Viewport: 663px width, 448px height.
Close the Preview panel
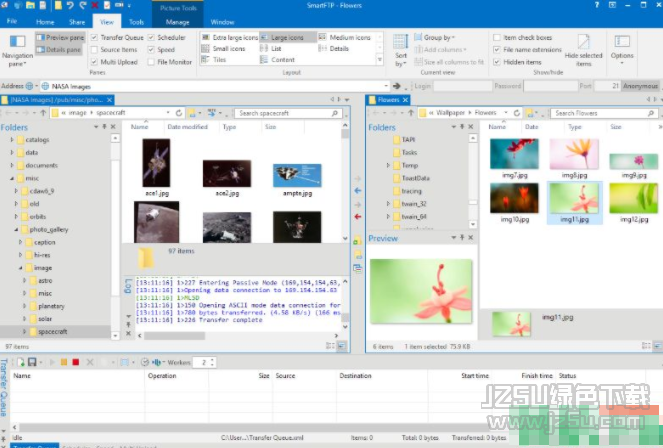471,238
